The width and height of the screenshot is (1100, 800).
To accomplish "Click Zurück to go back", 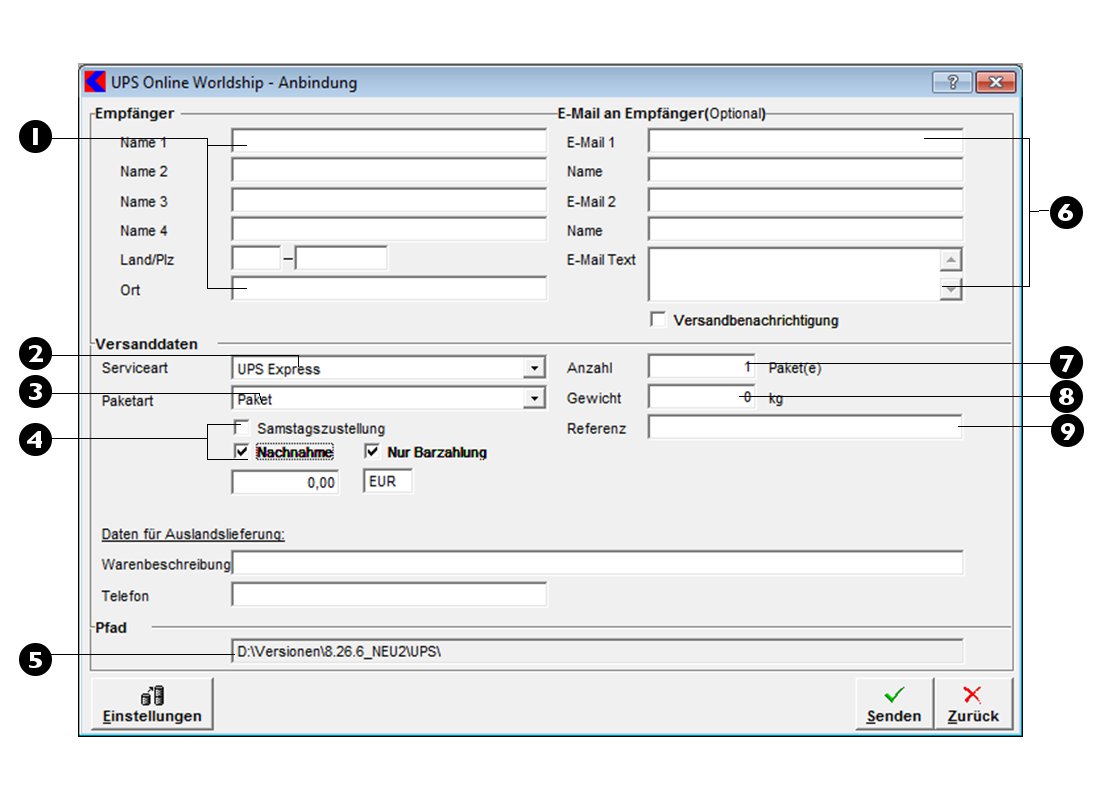I will [x=973, y=704].
